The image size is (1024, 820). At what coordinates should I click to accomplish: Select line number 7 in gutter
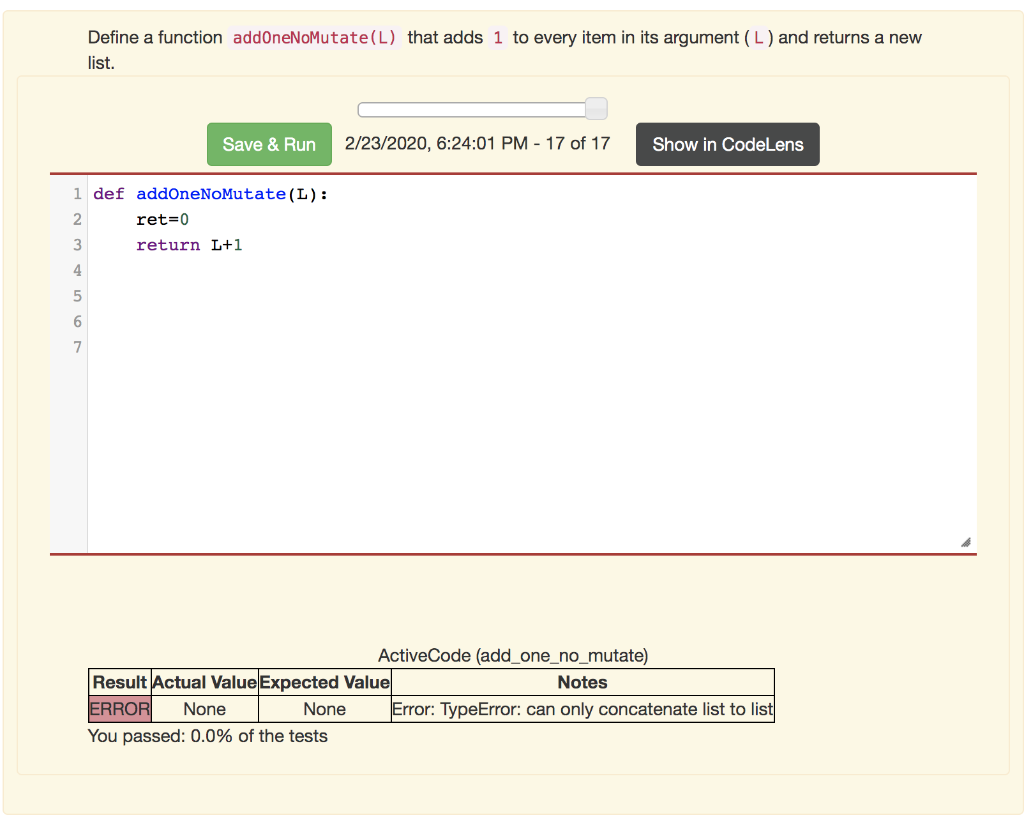coord(77,347)
